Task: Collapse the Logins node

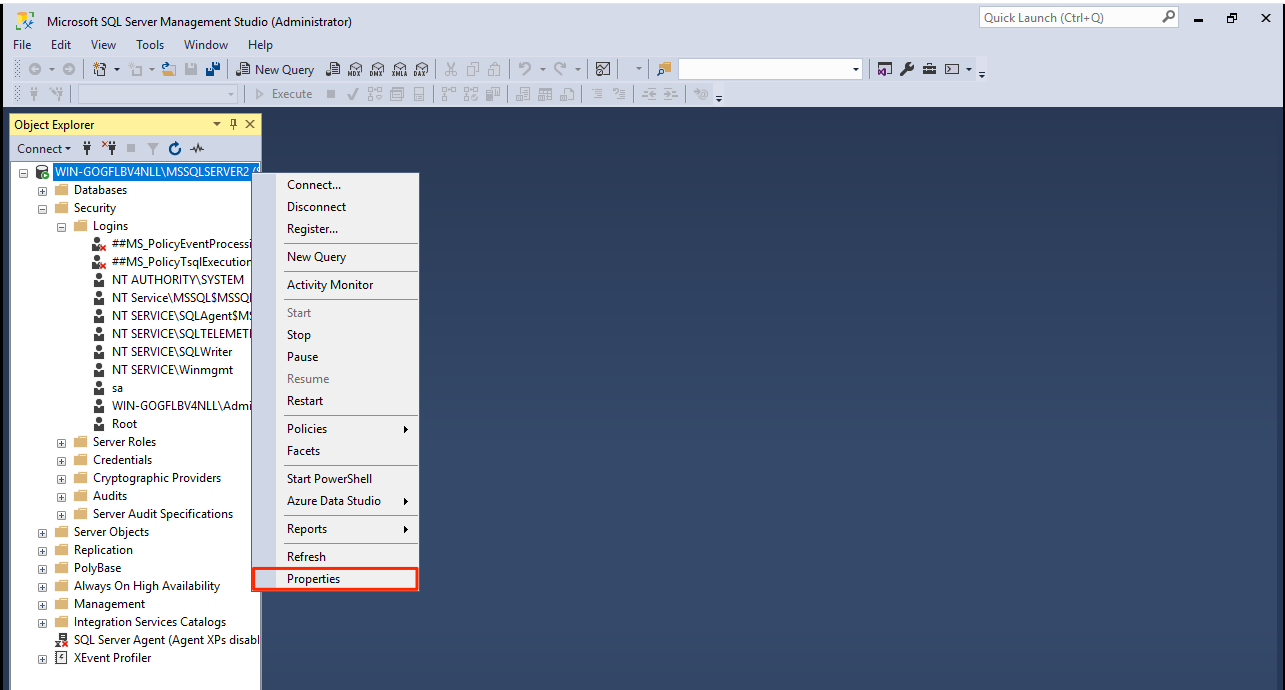Action: (x=61, y=226)
